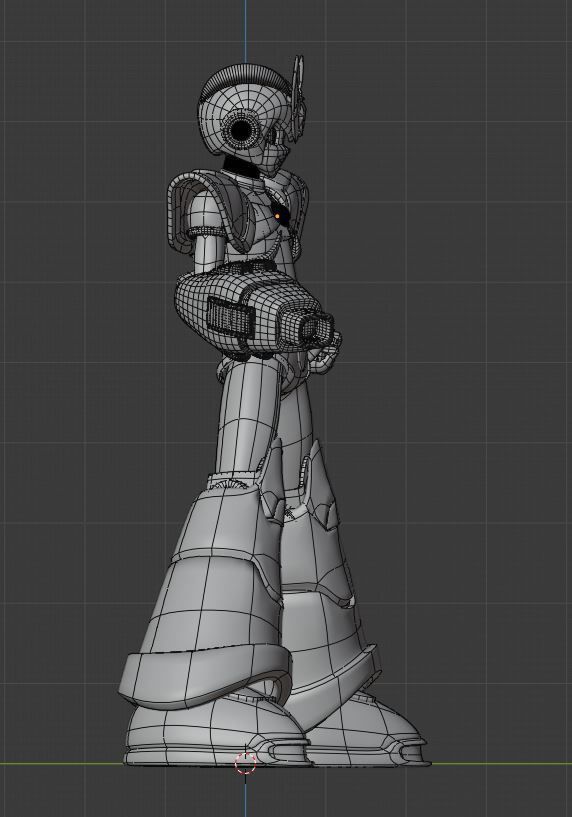The width and height of the screenshot is (572, 817).
Task: Select the arm cannon muzzle on the model
Action: point(316,329)
